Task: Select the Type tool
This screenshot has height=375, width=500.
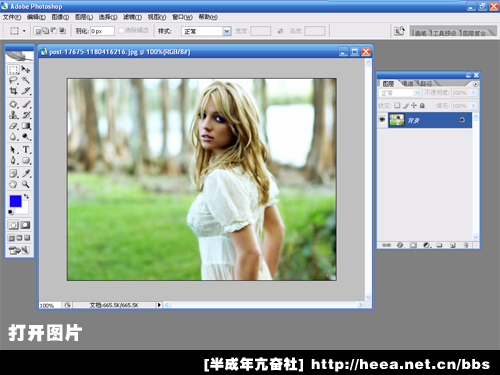Action: point(26,150)
